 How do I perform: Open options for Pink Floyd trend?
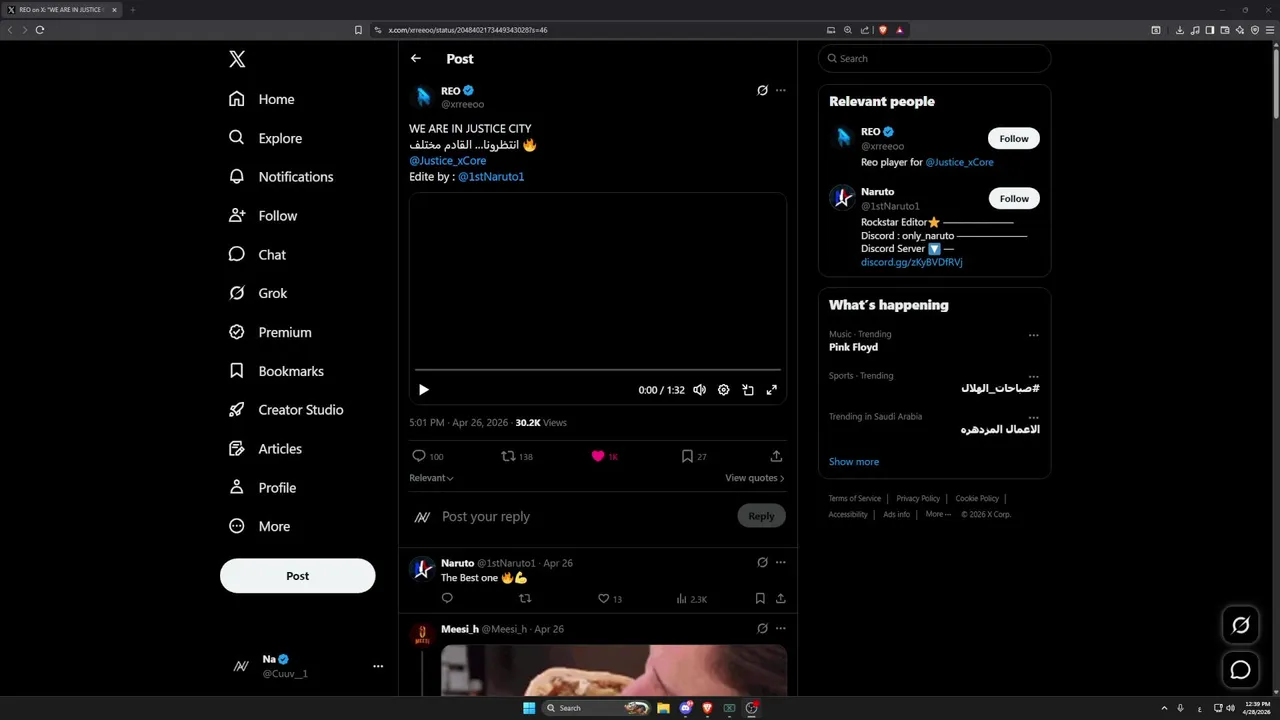tap(1034, 336)
